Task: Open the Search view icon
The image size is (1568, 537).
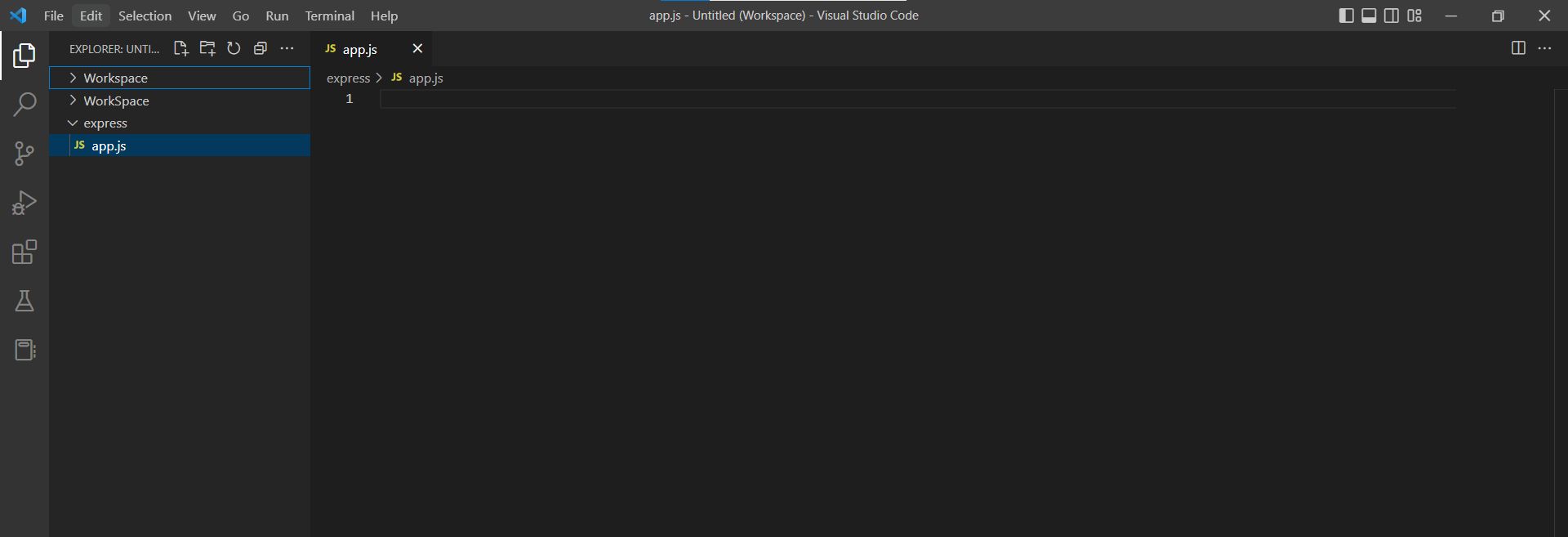Action: (24, 105)
